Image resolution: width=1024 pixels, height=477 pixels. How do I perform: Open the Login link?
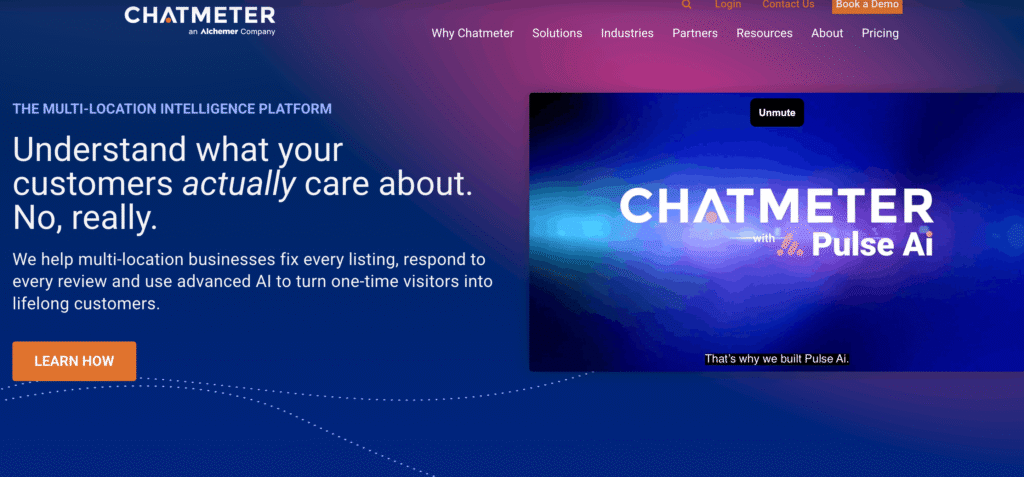tap(728, 4)
